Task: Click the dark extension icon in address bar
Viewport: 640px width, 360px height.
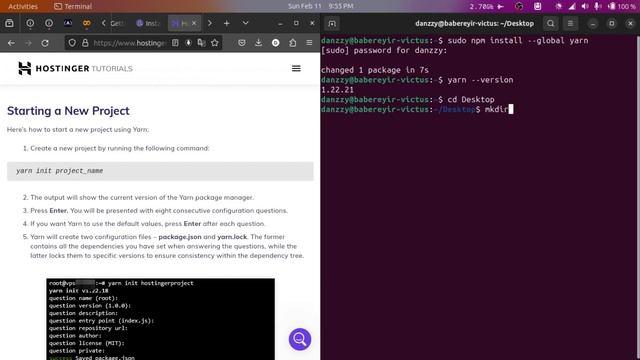Action: pos(189,43)
